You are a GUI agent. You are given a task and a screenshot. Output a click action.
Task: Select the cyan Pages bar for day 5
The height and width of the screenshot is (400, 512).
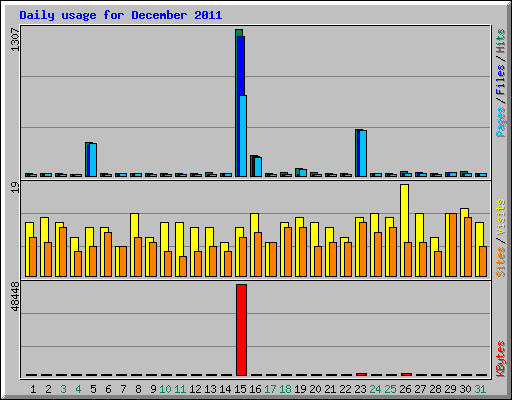[93, 160]
